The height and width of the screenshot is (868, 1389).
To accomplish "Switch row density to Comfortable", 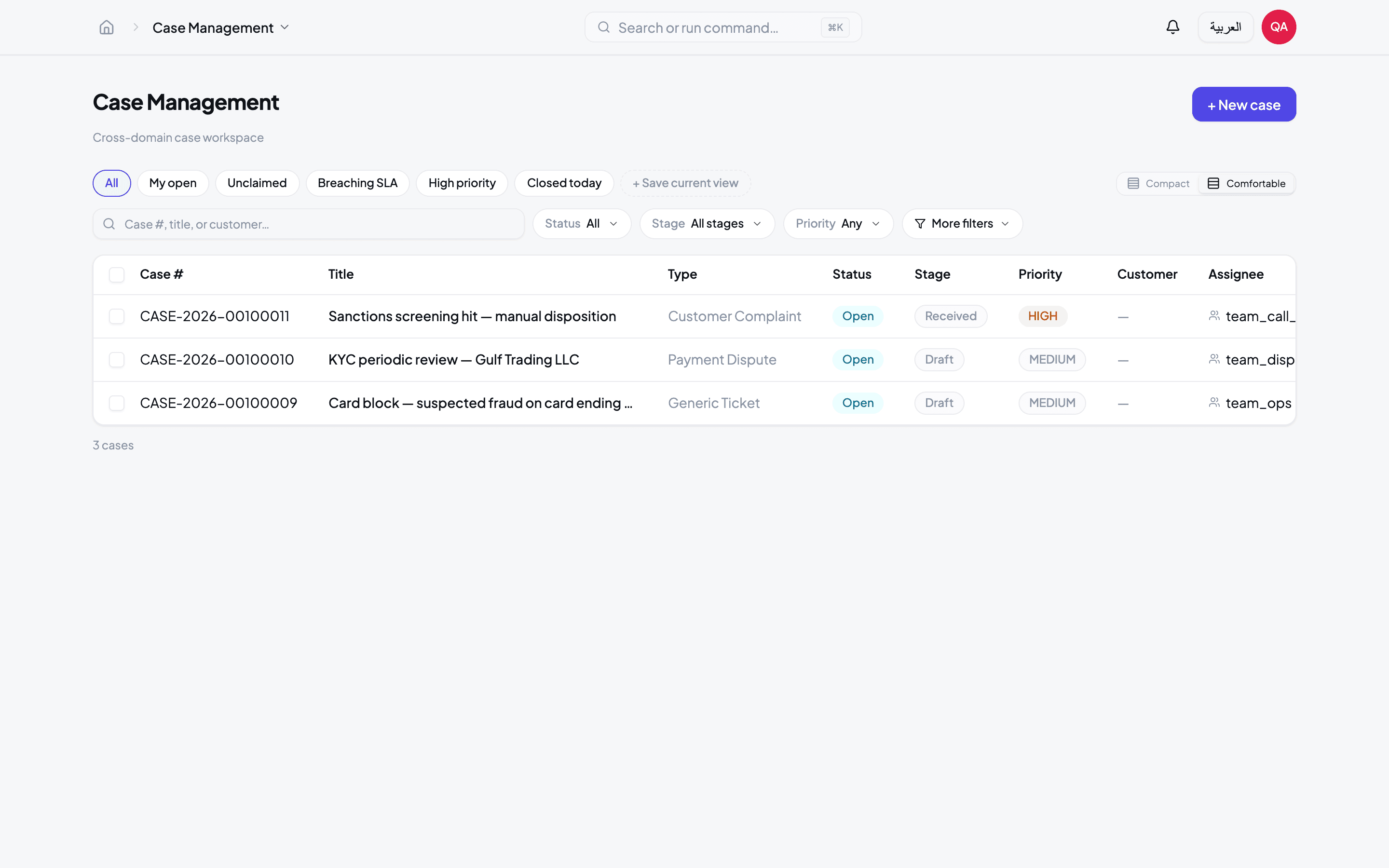I will [x=1246, y=184].
